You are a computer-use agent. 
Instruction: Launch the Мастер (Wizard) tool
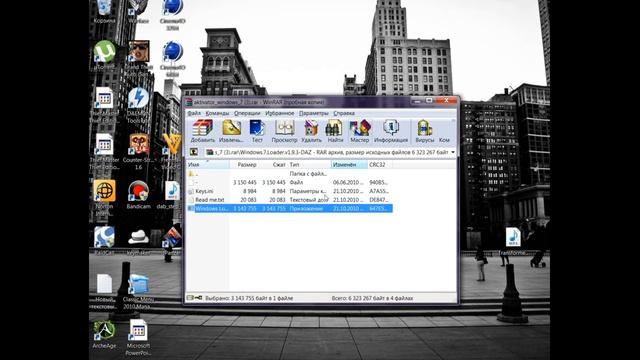[x=359, y=131]
